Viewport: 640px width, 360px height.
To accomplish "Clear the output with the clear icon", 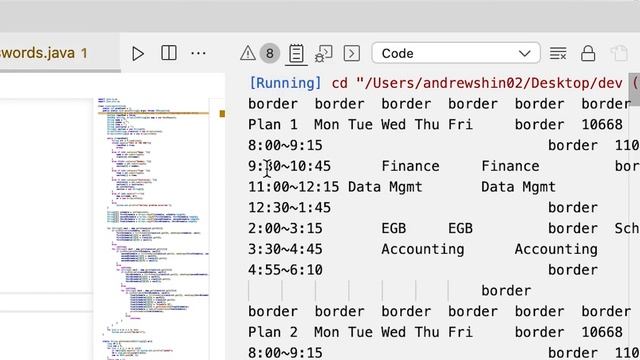I will click(x=558, y=53).
